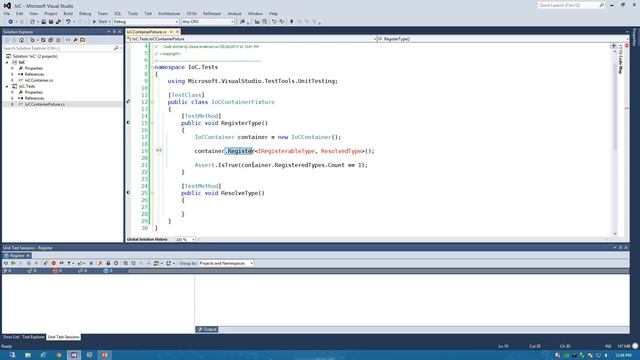The height and width of the screenshot is (360, 640).
Task: Click Global Solution History at editor bottom
Action: click(x=147, y=240)
